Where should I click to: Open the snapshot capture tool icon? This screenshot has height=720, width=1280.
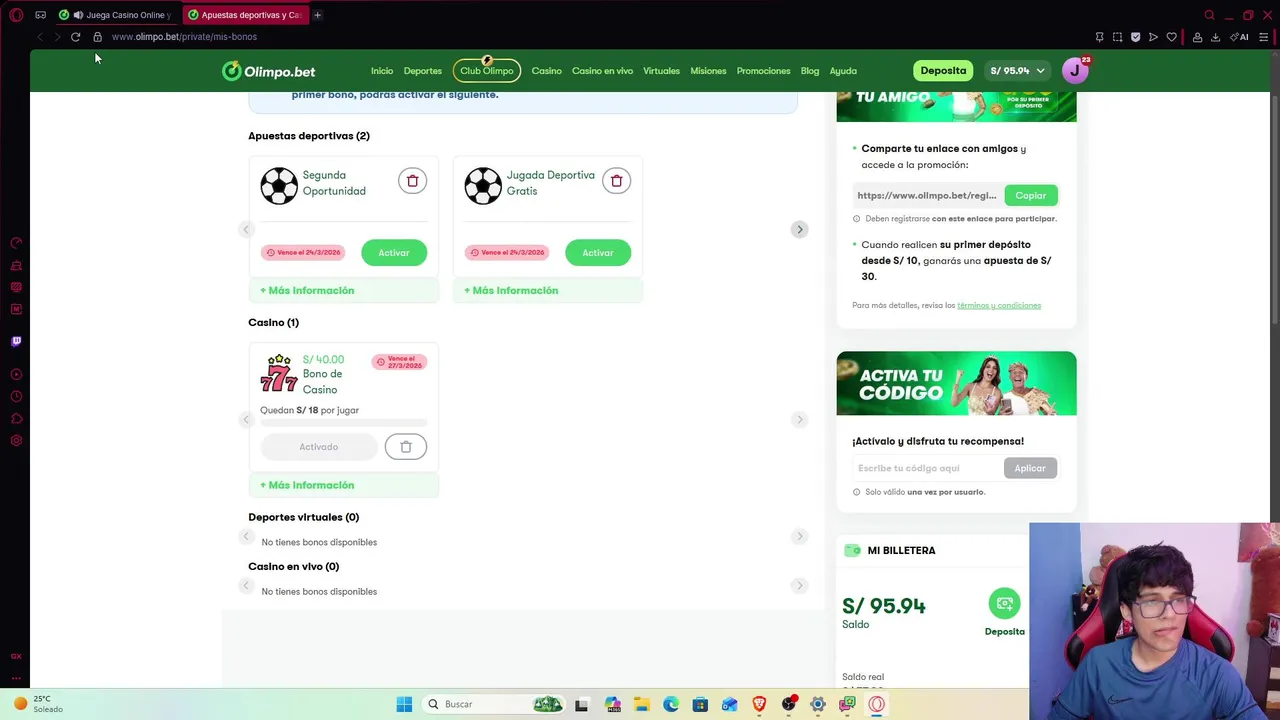point(1117,37)
